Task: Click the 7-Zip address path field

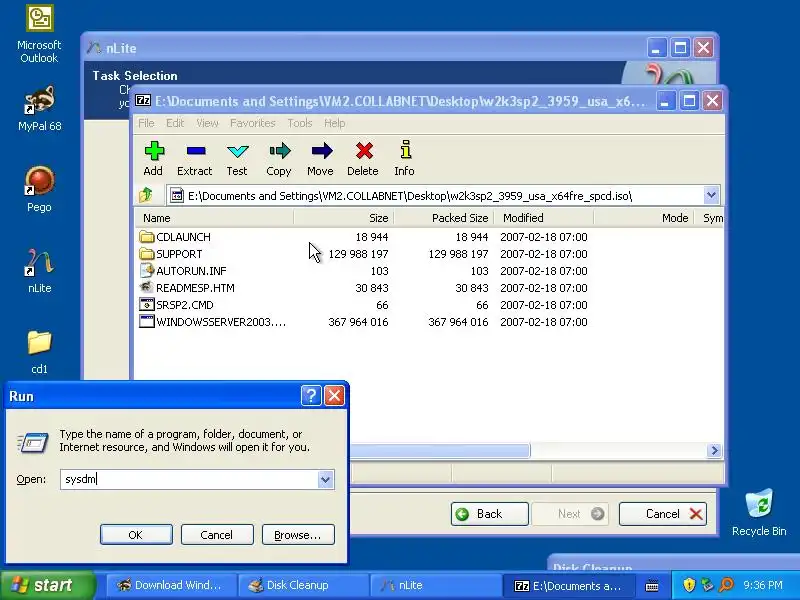Action: pos(436,195)
